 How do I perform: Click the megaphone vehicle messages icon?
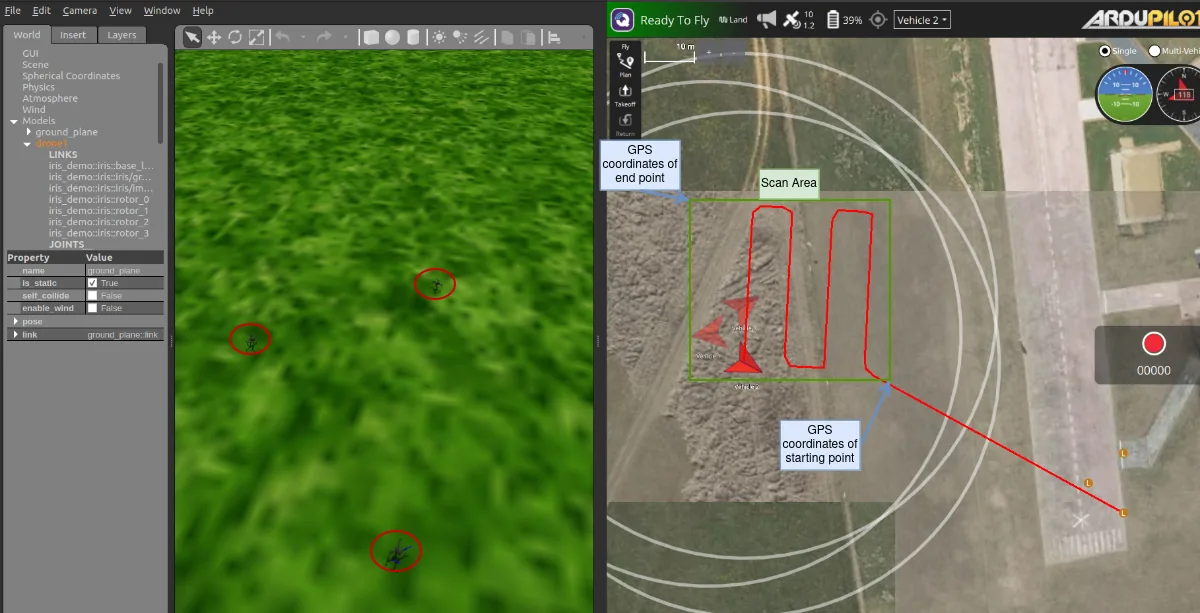coord(767,19)
